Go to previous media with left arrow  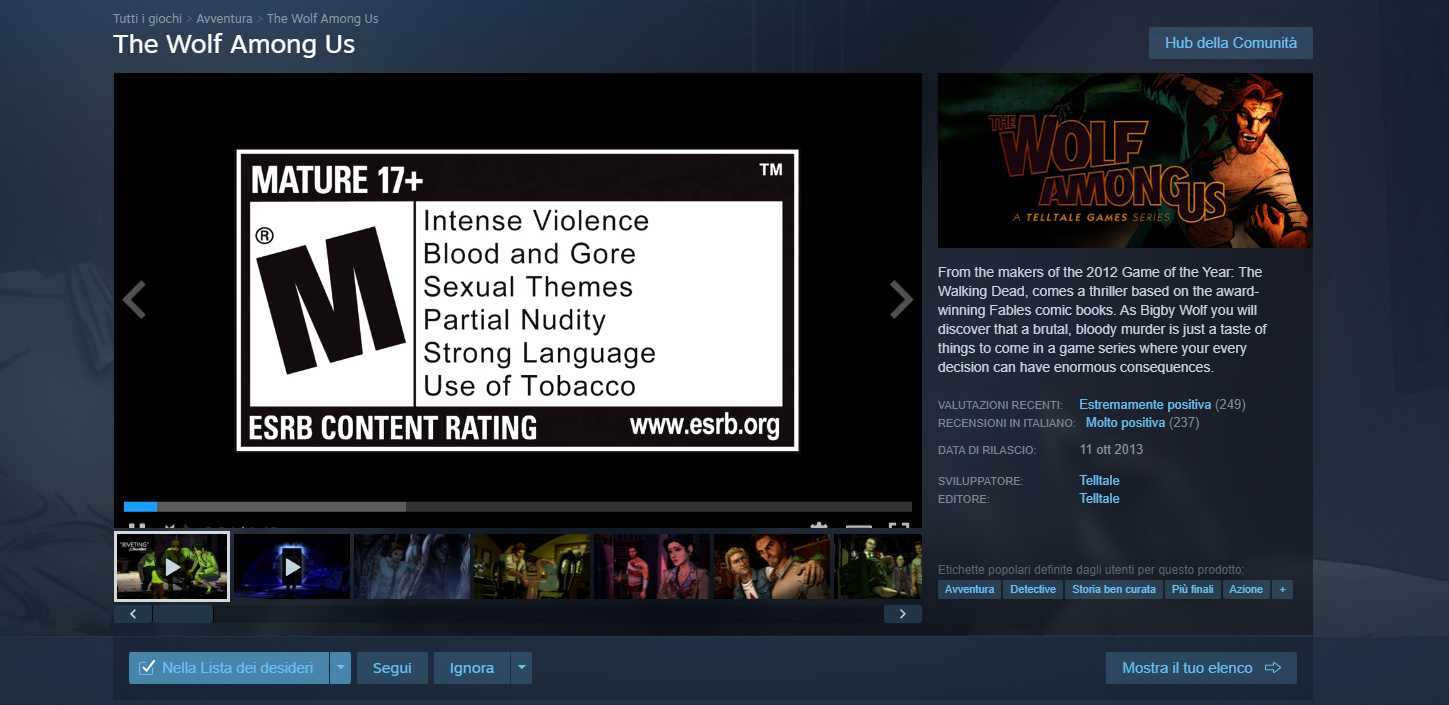[x=135, y=299]
